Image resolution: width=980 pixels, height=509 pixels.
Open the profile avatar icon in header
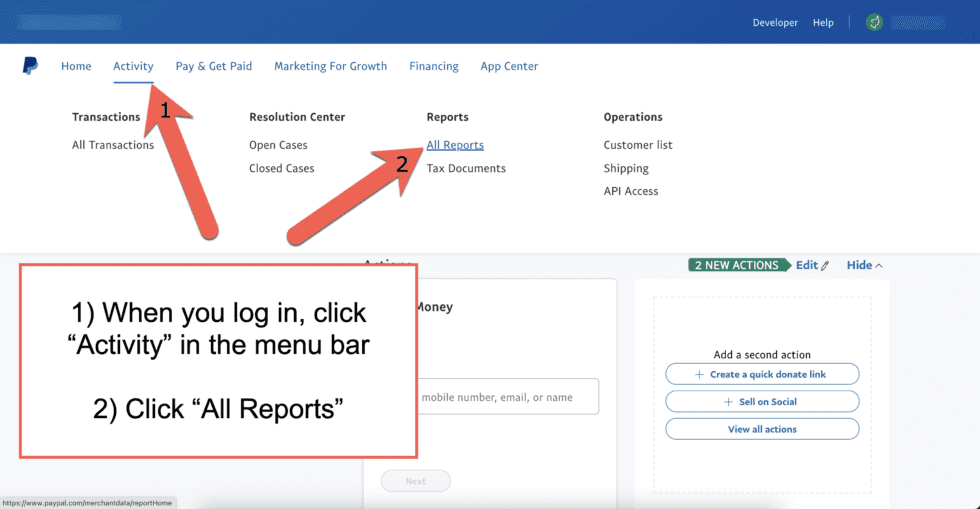click(873, 22)
